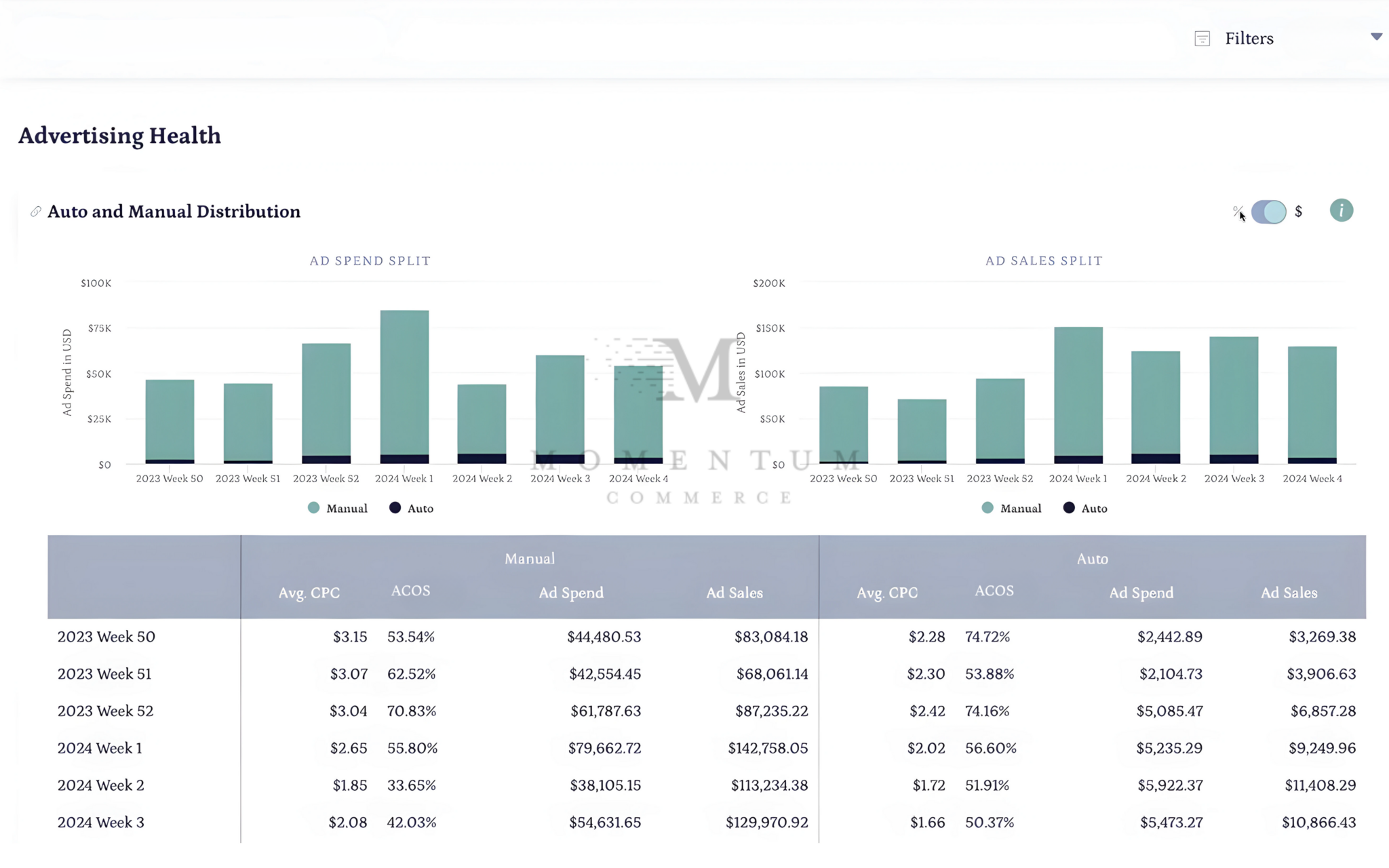Screen dimensions: 1389x868
Task: Expand the Filters dropdown arrow
Action: (x=1376, y=37)
